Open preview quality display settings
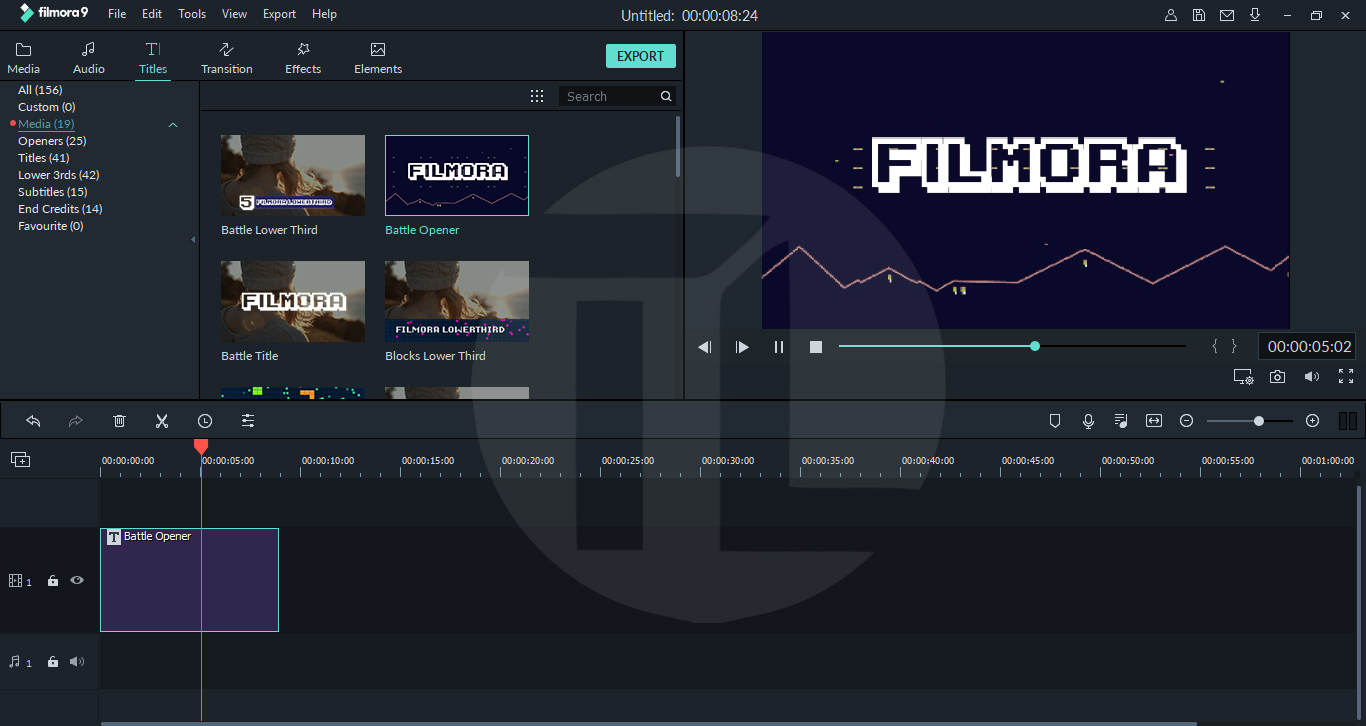Viewport: 1366px width, 726px height. click(x=1243, y=377)
